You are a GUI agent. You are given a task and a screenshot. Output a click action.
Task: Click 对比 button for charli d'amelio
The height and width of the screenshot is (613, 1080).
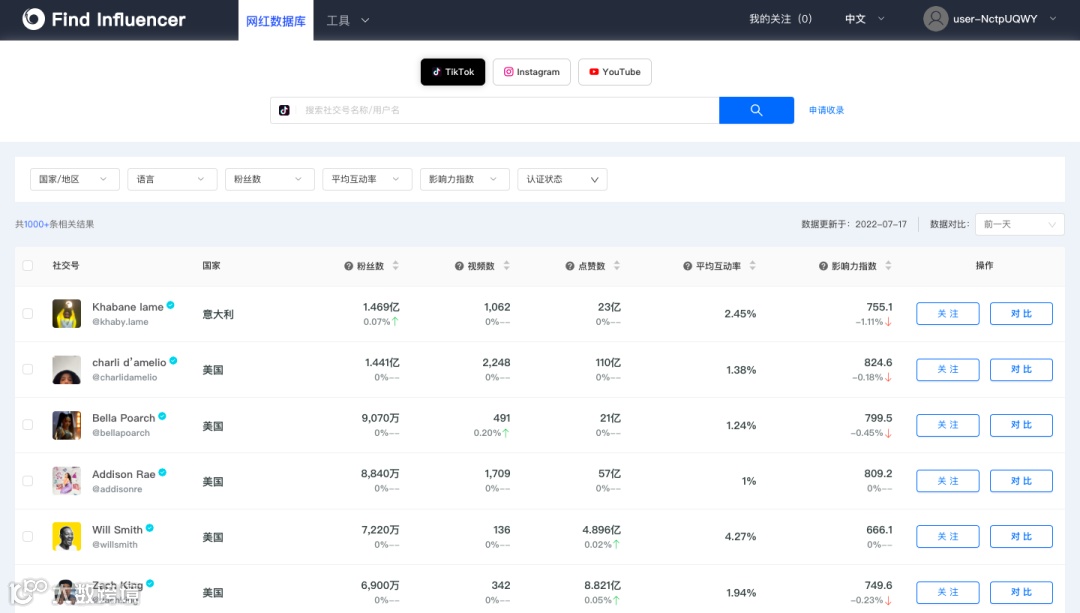[x=1021, y=369]
